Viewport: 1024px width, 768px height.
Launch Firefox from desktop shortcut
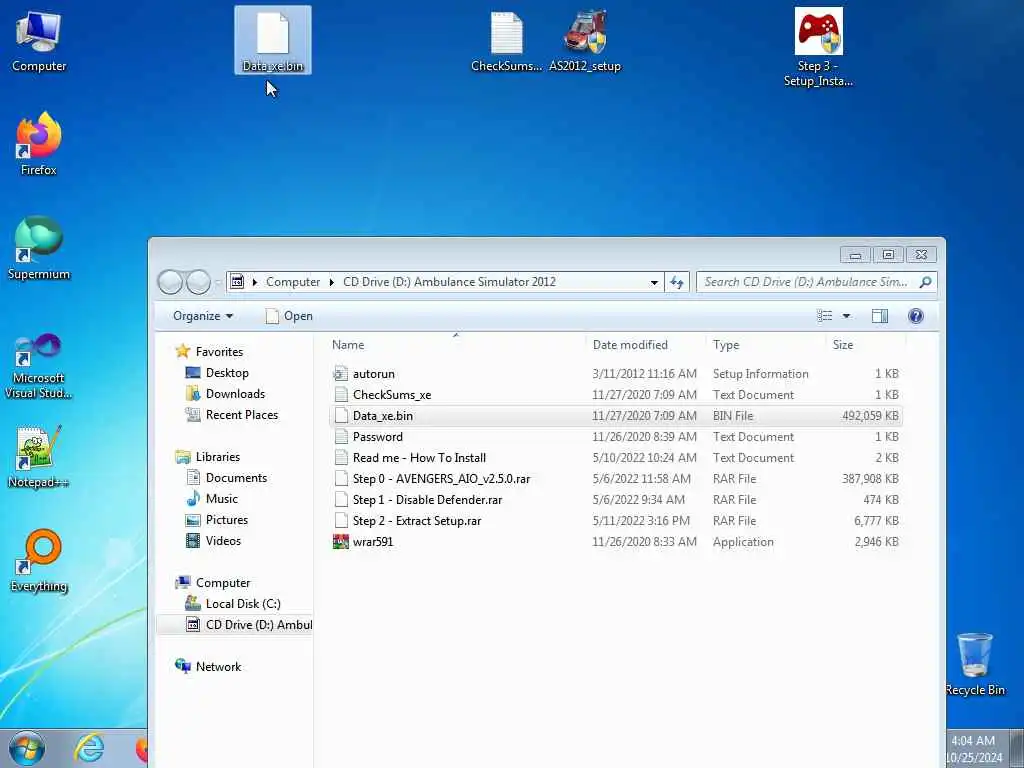tap(39, 144)
